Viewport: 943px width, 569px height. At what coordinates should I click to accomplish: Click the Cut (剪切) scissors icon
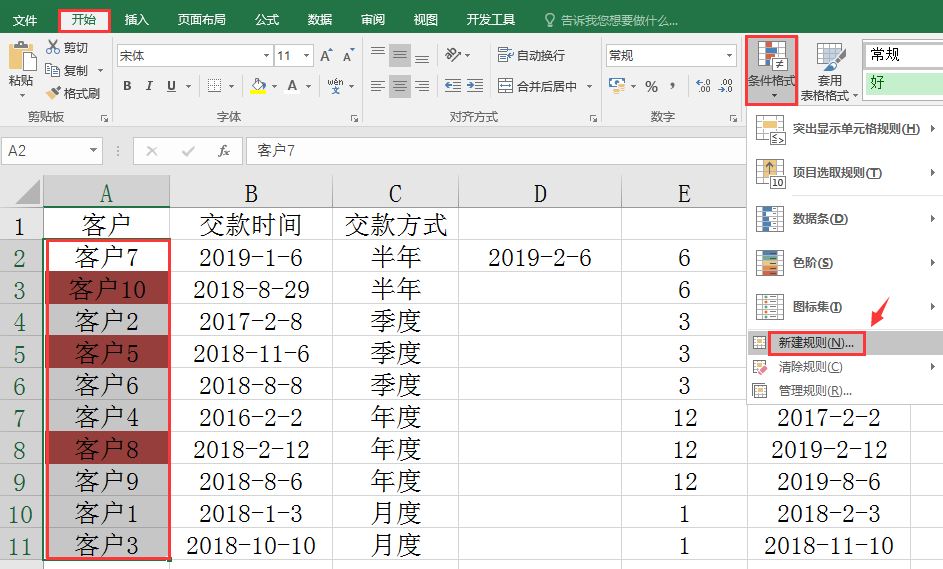click(x=53, y=47)
